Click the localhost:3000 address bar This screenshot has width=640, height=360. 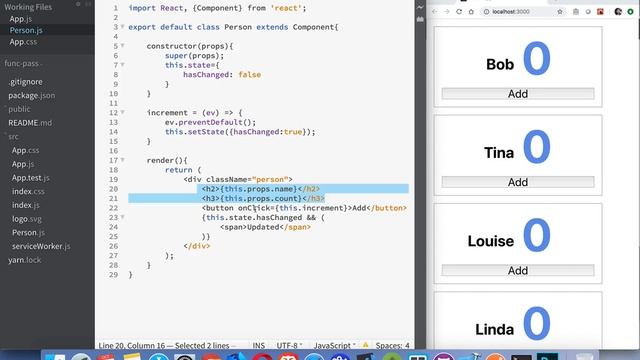click(524, 12)
